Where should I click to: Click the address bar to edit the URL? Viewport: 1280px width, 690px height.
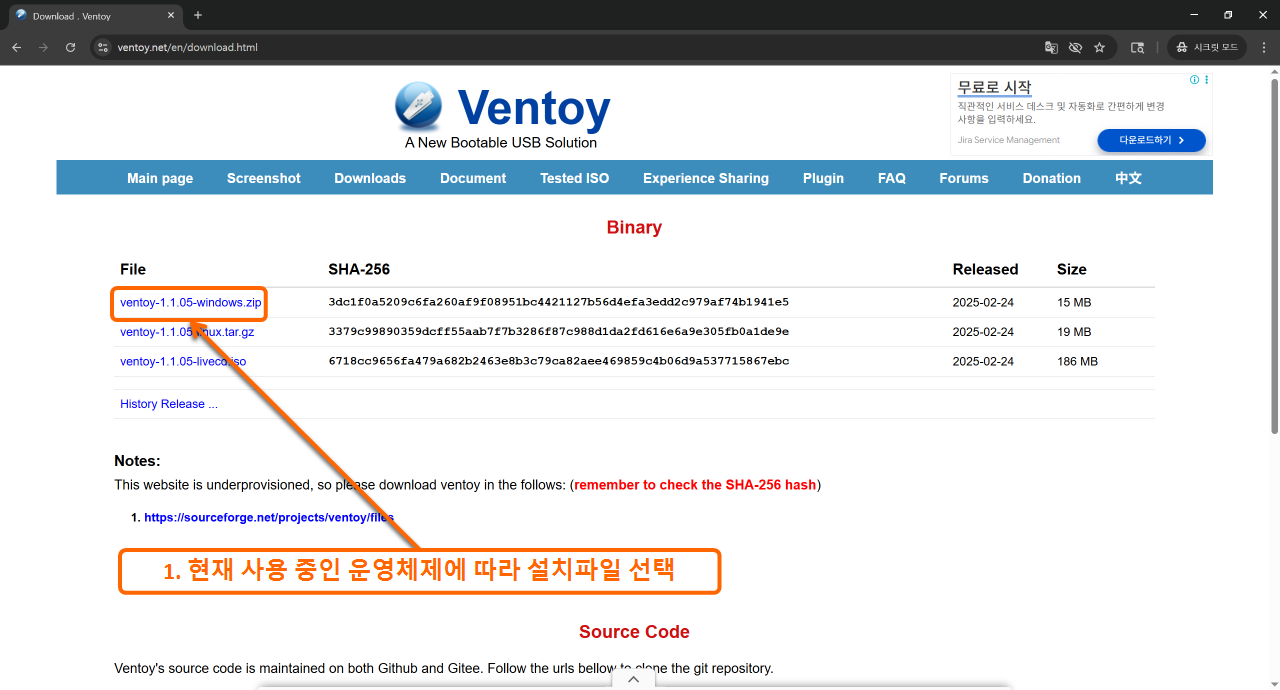pyautogui.click(x=400, y=47)
